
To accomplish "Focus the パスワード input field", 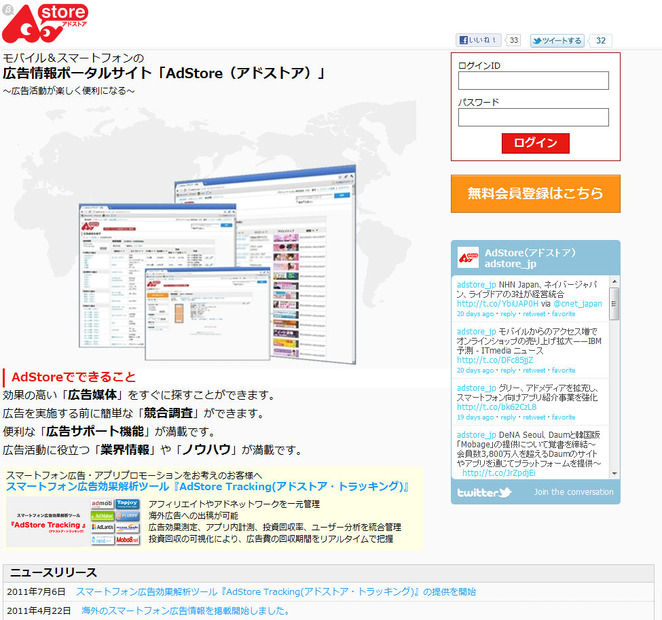I will point(533,117).
